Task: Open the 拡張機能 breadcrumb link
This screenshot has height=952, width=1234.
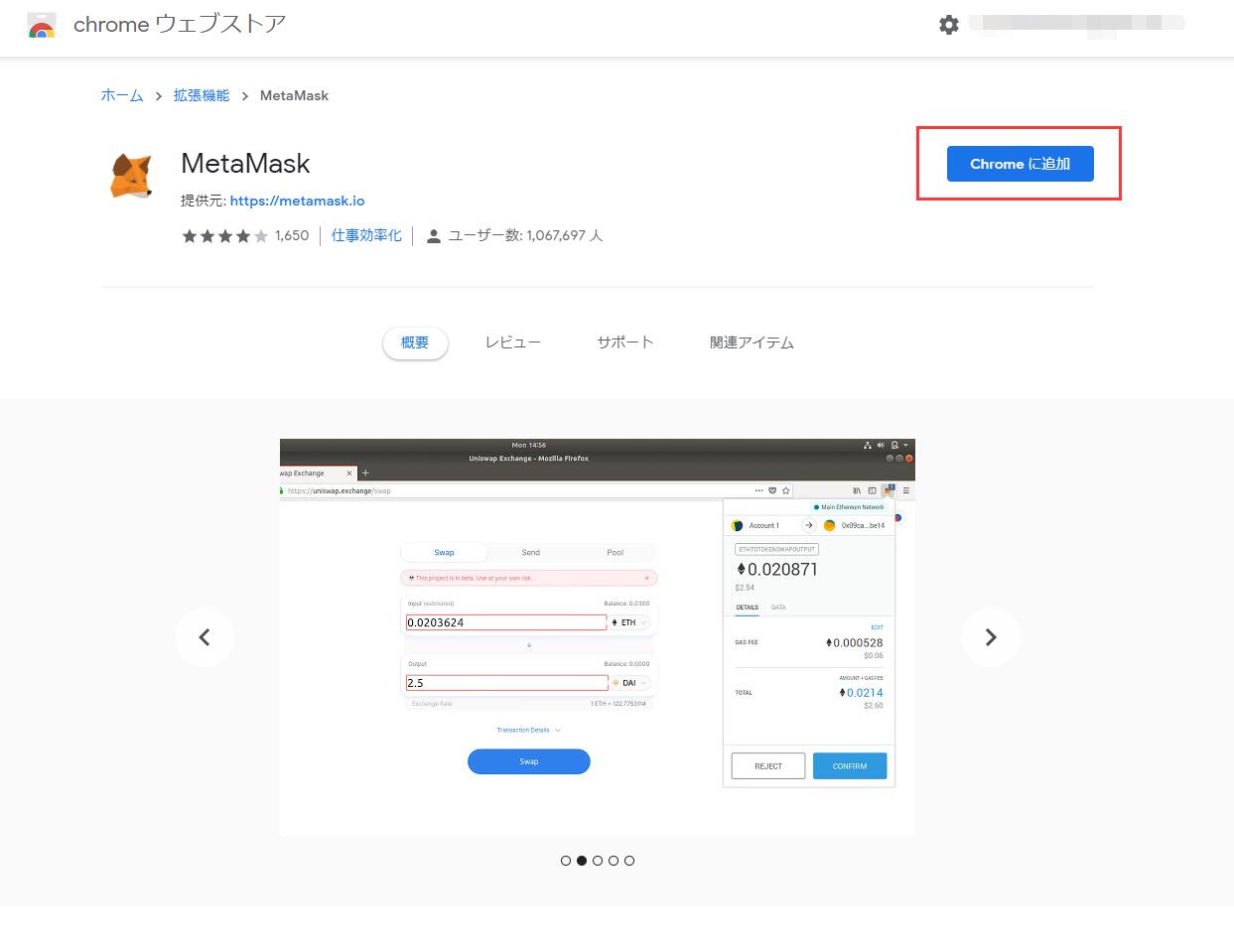Action: click(202, 95)
